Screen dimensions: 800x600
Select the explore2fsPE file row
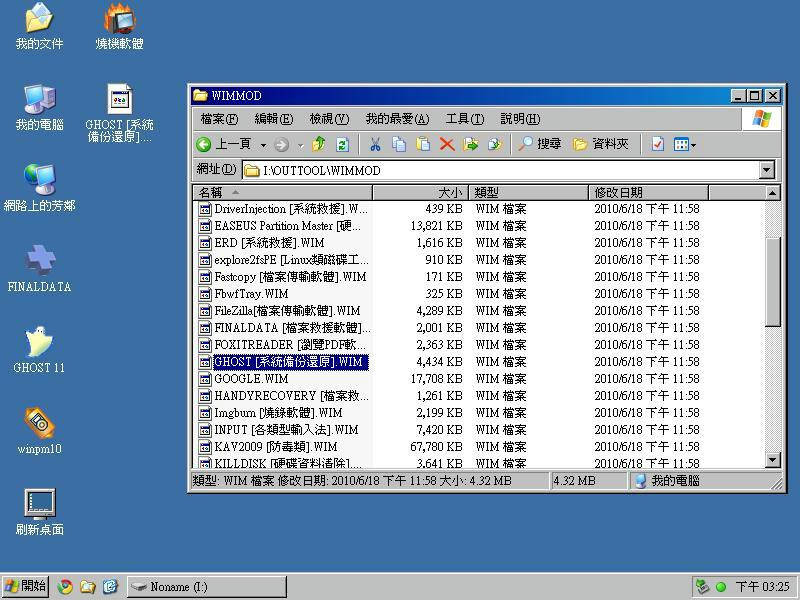pos(284,260)
